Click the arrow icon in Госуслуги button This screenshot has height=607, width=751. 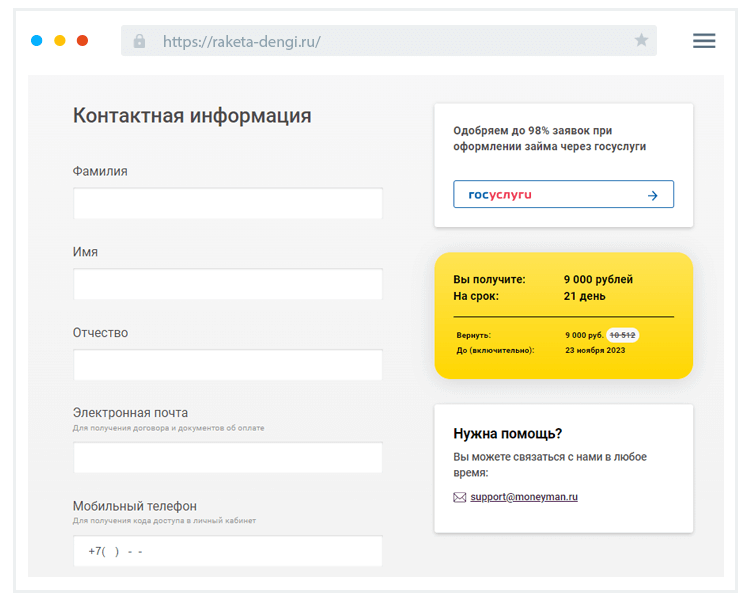[653, 195]
